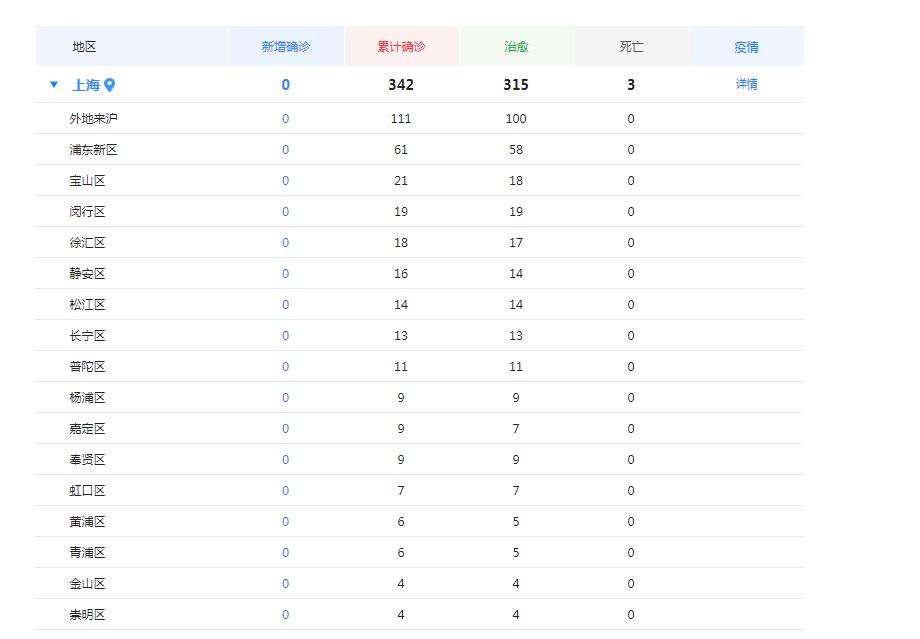The image size is (920, 639).
Task: Select the 累计确诊 column header
Action: coord(401,47)
